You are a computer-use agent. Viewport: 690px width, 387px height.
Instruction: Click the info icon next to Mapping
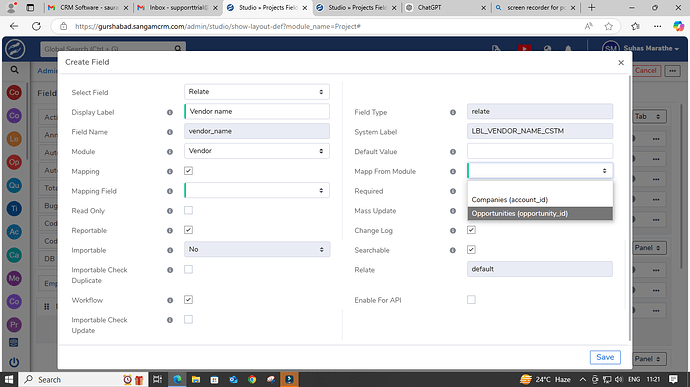[x=170, y=172]
